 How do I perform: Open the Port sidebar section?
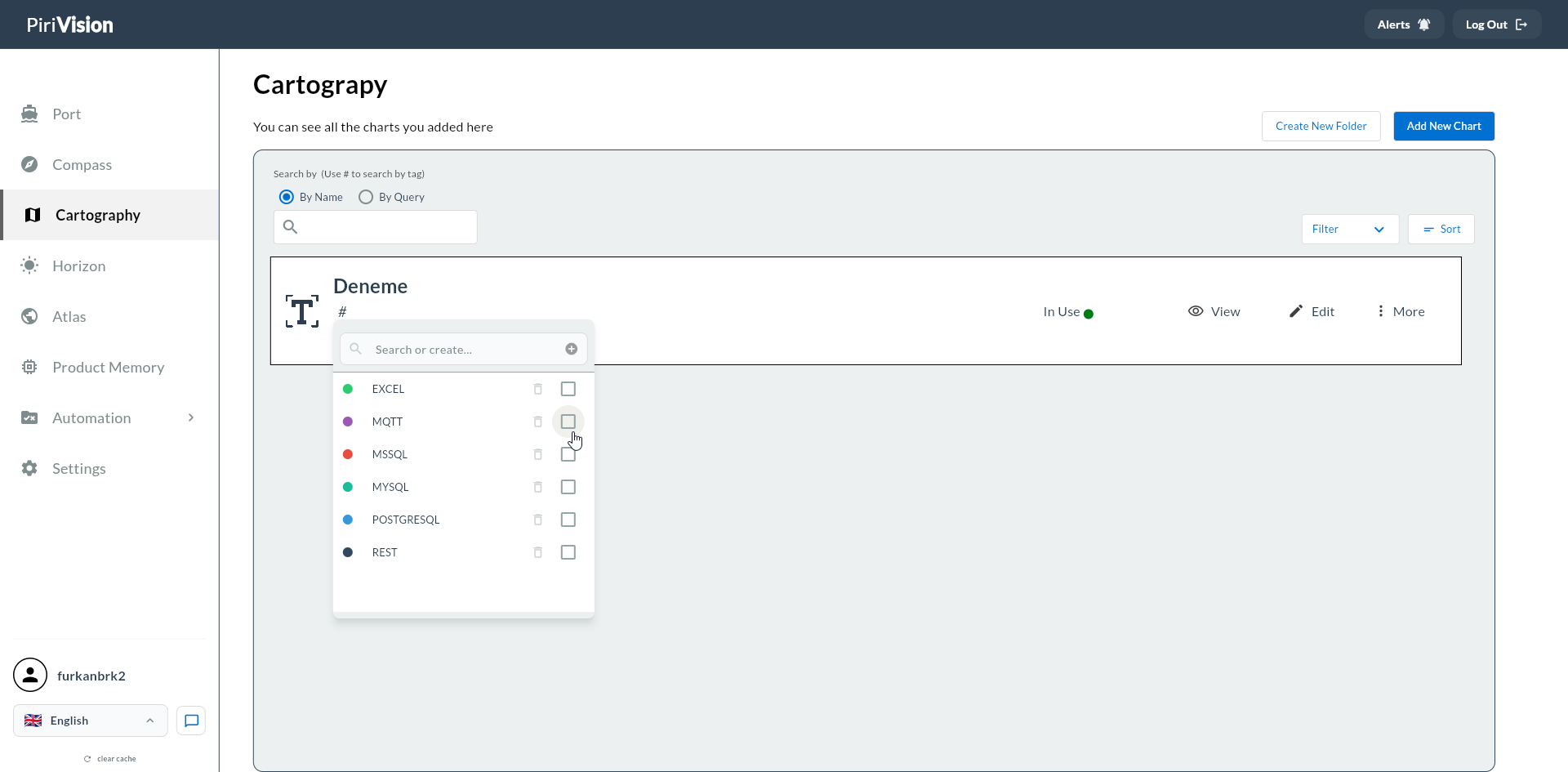109,114
